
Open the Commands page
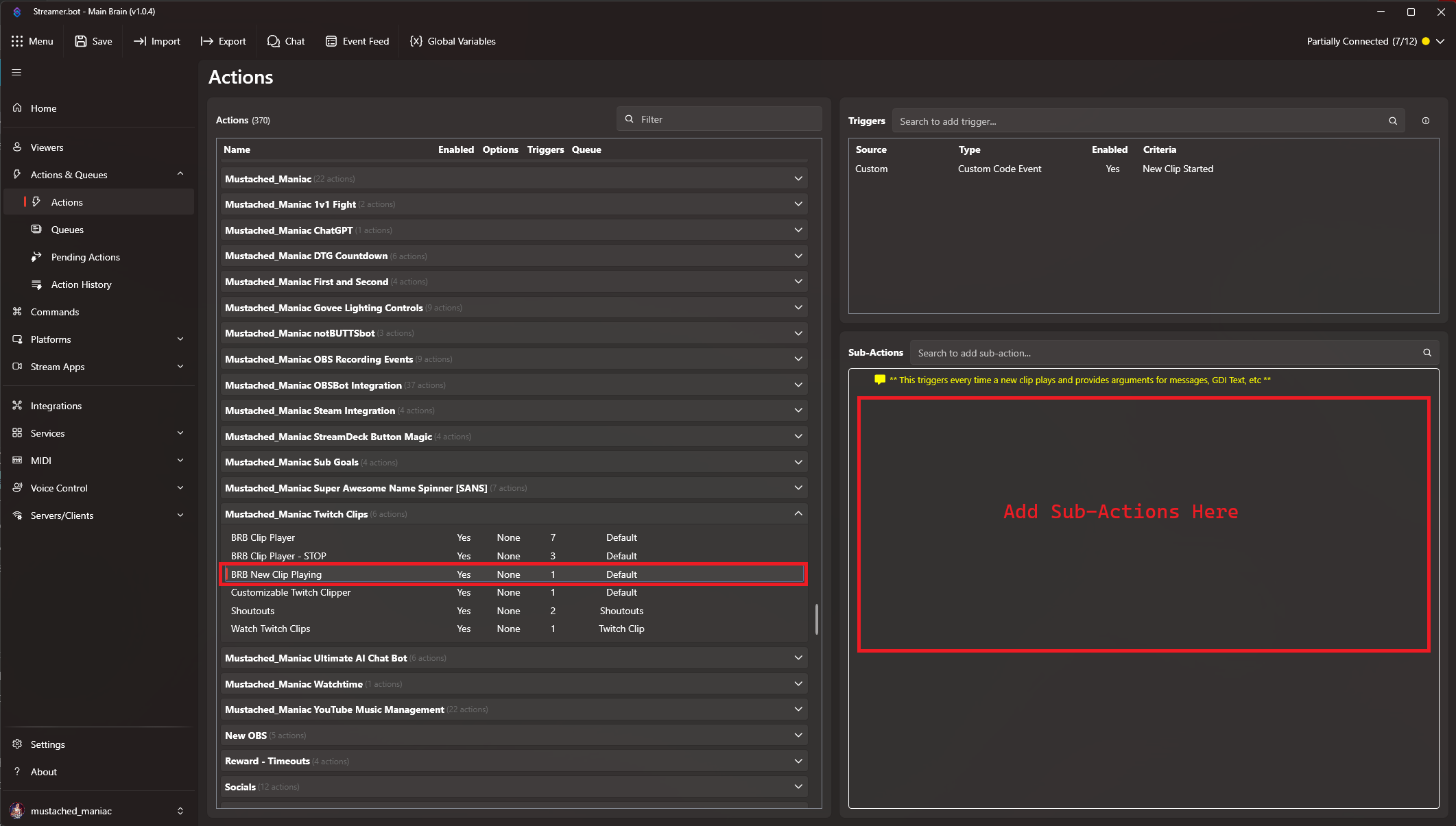click(55, 312)
